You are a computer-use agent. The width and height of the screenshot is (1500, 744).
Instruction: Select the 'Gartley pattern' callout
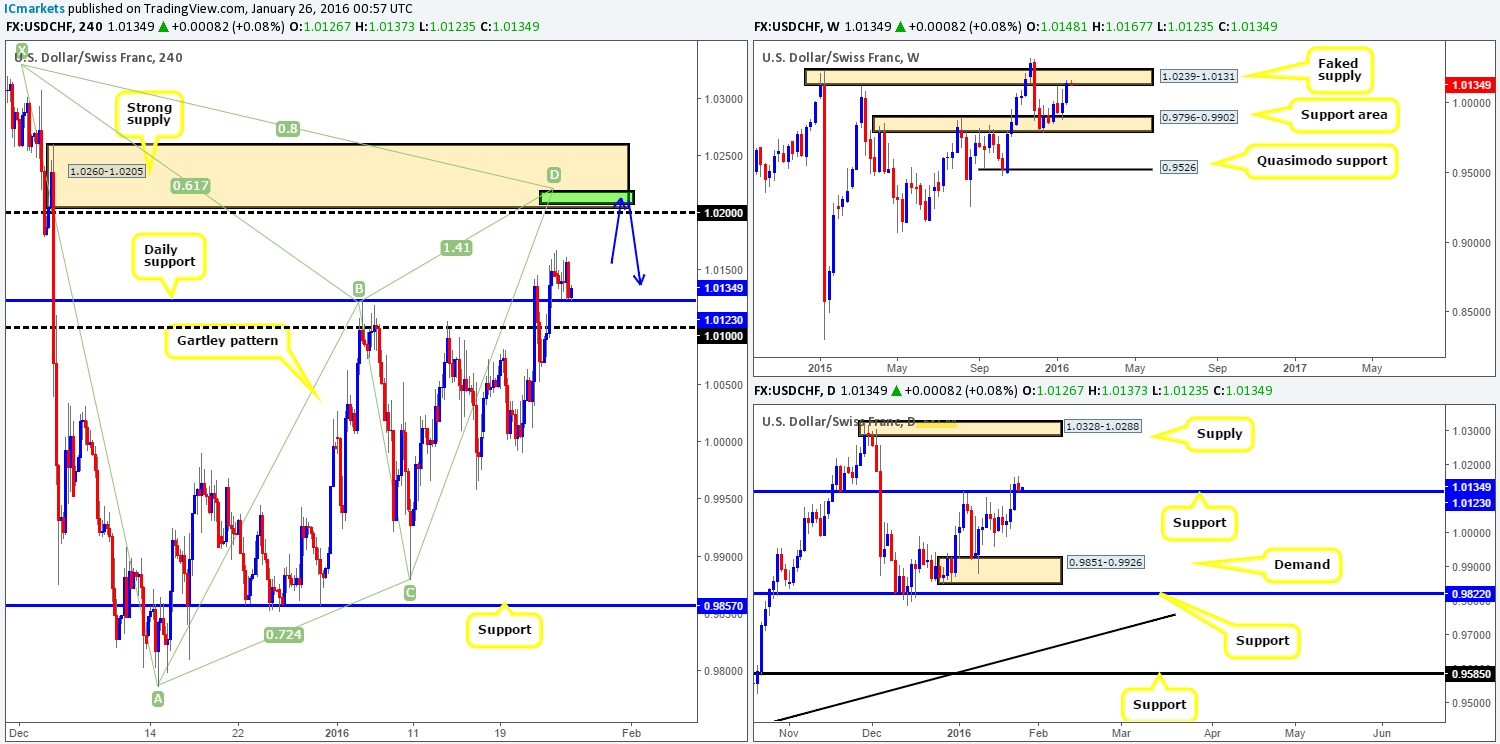click(229, 339)
